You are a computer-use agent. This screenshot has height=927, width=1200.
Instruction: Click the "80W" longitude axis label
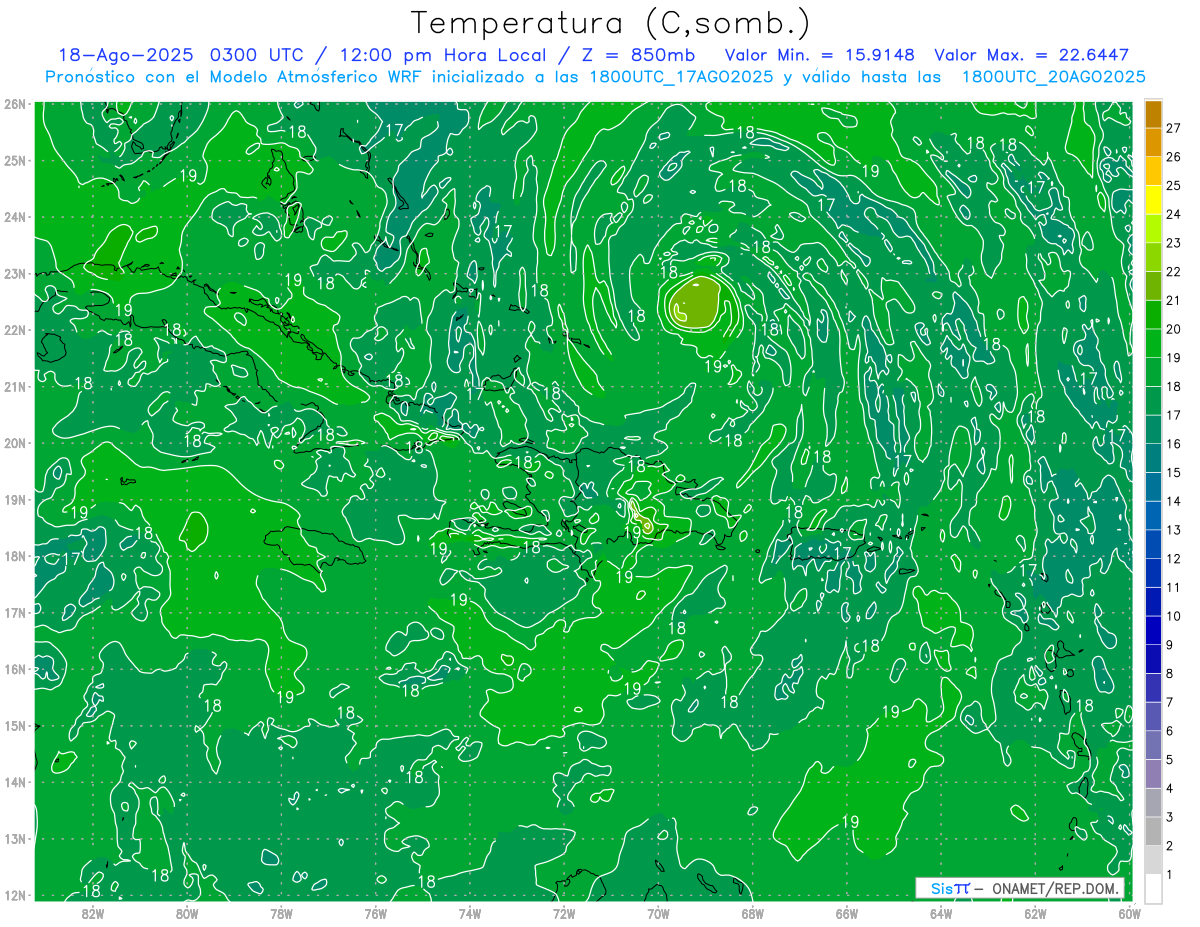click(187, 913)
